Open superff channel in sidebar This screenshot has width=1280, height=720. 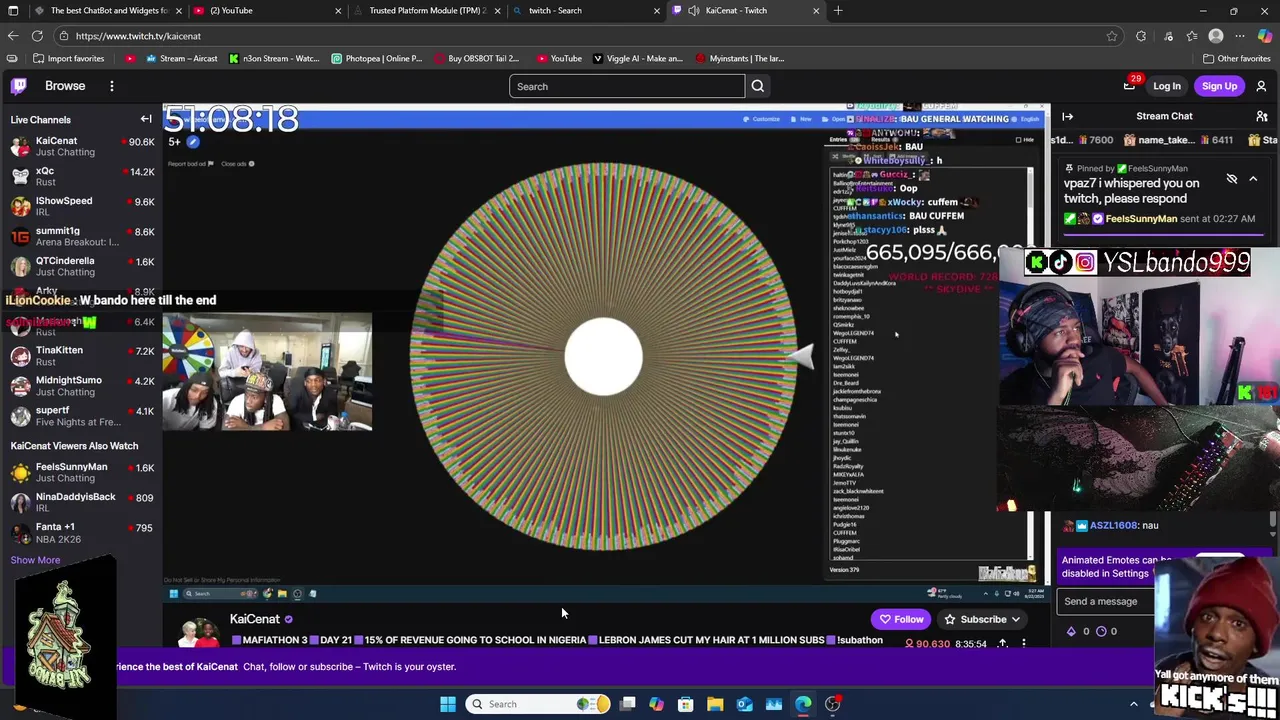(x=80, y=416)
